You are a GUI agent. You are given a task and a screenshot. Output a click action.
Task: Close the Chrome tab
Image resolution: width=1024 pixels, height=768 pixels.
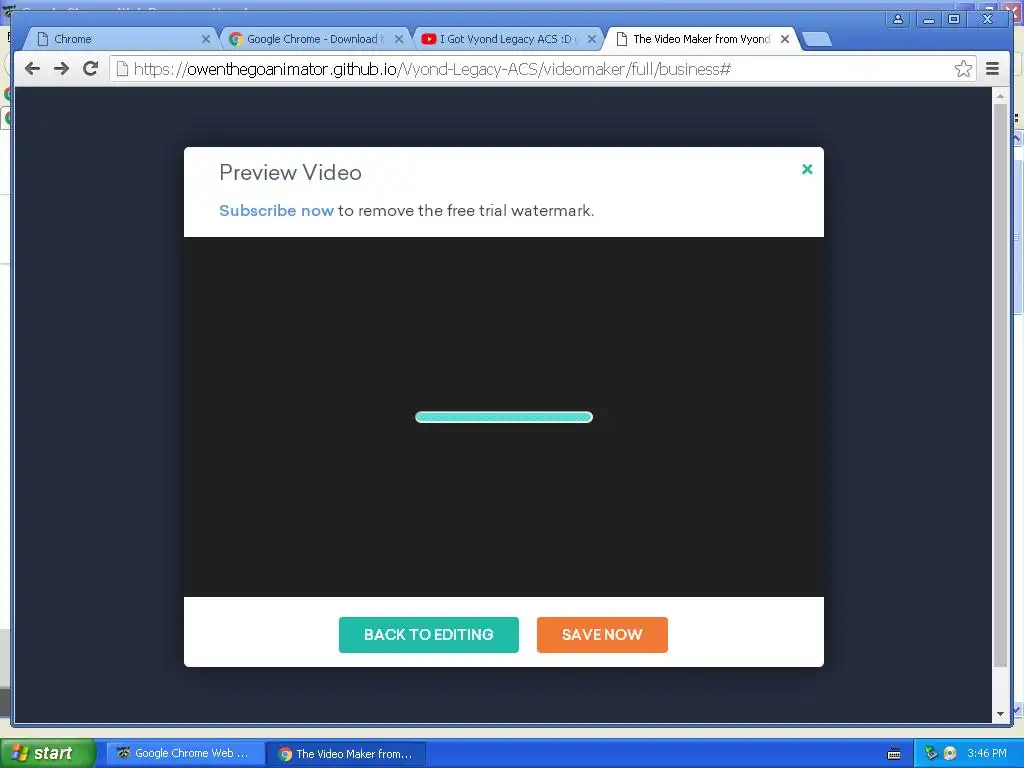coord(206,39)
